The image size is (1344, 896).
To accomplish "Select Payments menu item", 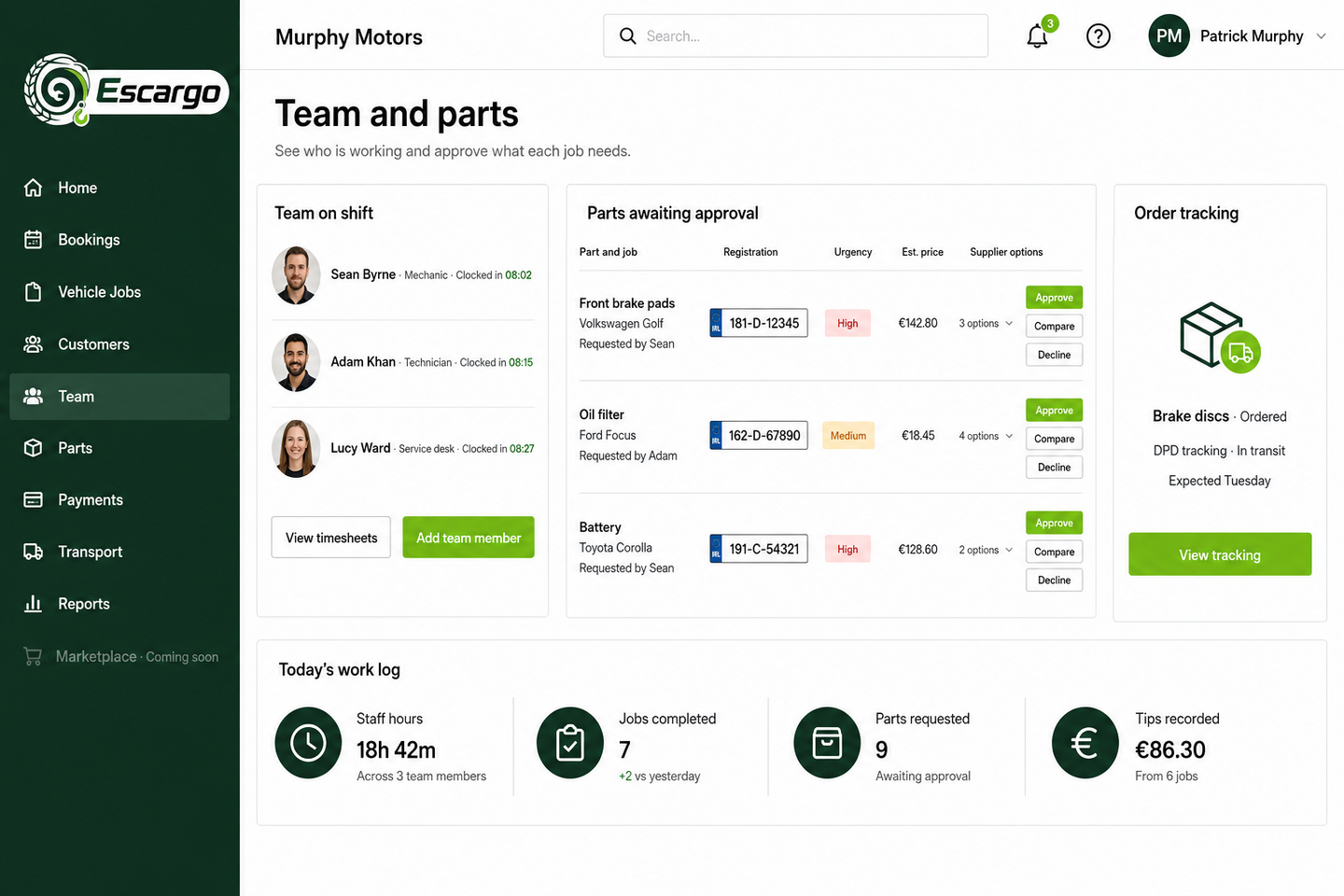I will [x=119, y=500].
